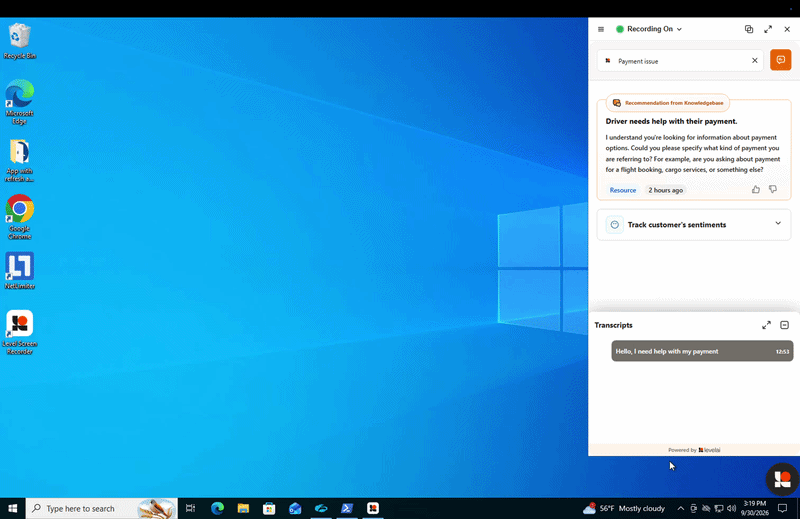Viewport: 800px width, 519px height.
Task: Open File Explorer from the taskbar
Action: pyautogui.click(x=243, y=508)
